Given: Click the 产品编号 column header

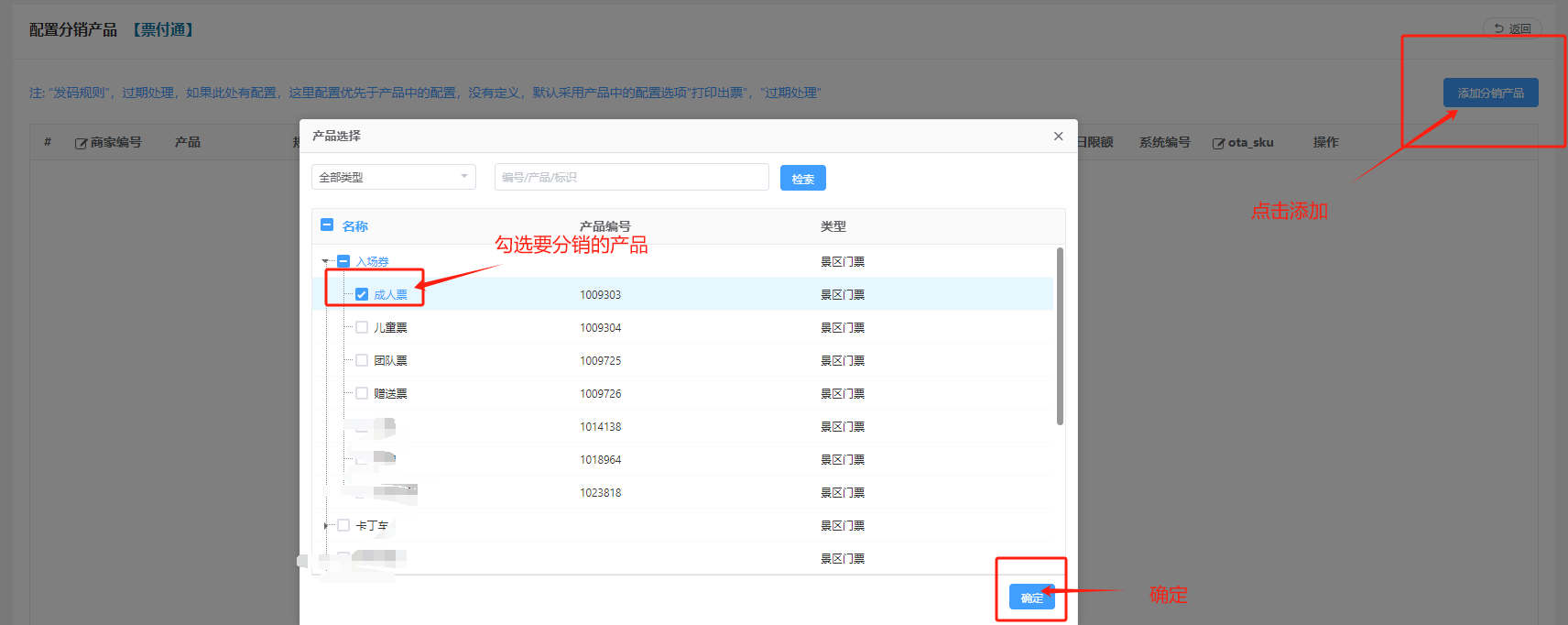Looking at the screenshot, I should (604, 226).
